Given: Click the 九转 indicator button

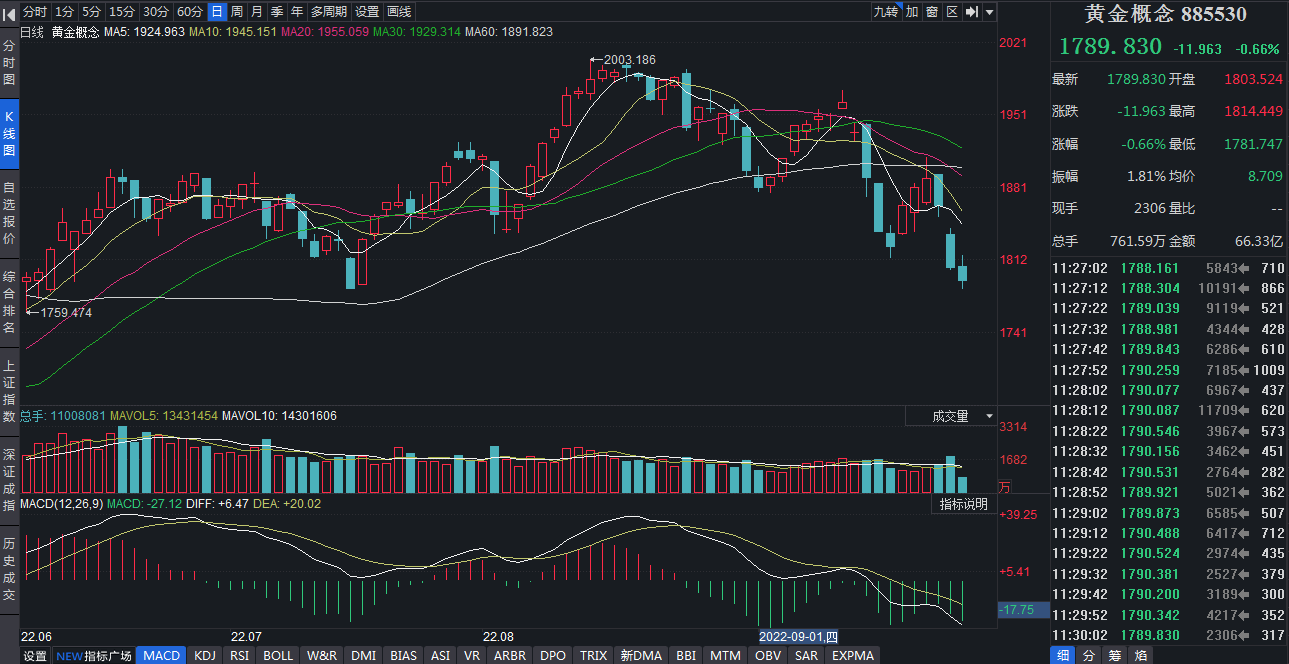Looking at the screenshot, I should click(x=885, y=12).
